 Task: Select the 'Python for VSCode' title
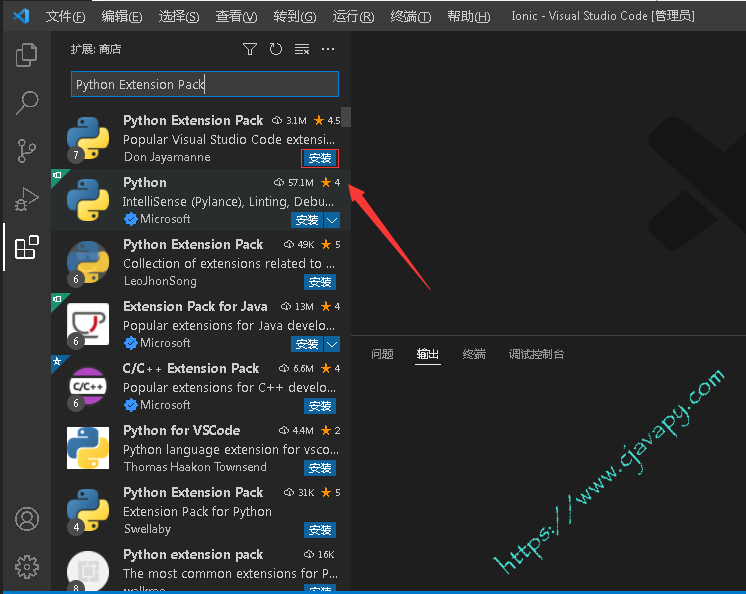[182, 430]
